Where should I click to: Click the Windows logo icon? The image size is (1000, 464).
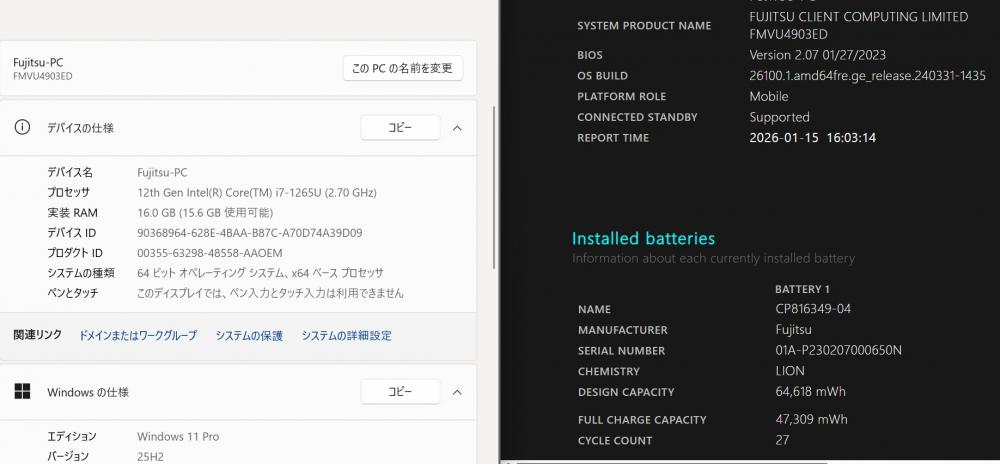(x=22, y=392)
